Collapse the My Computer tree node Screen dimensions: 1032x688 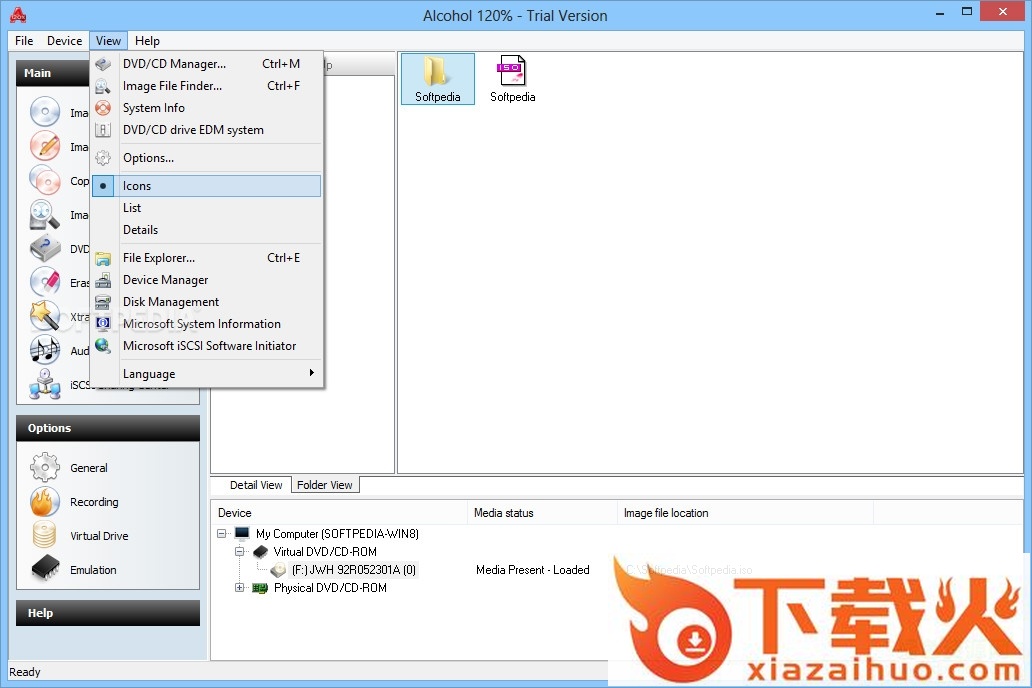[222, 533]
